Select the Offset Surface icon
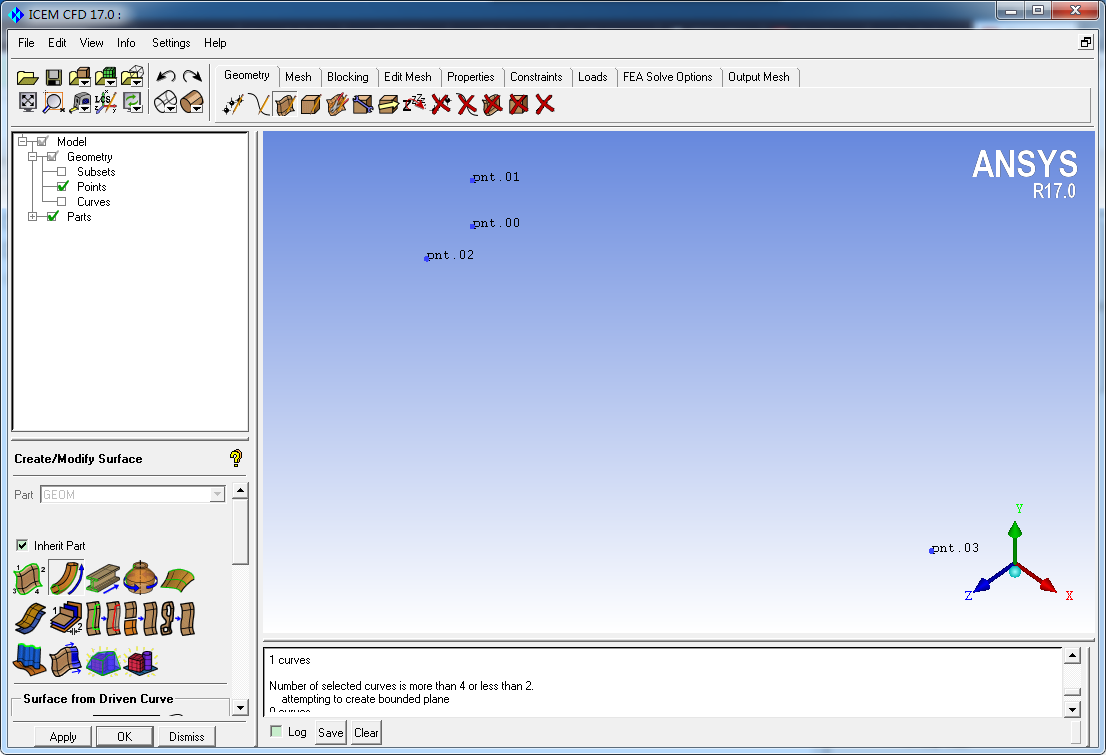The image size is (1106, 755). pos(30,619)
